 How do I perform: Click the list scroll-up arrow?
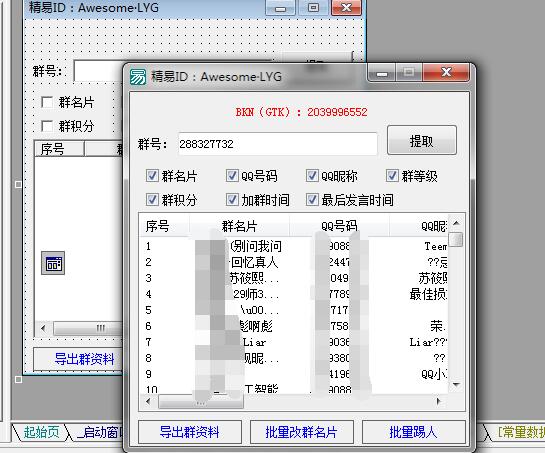(x=456, y=223)
